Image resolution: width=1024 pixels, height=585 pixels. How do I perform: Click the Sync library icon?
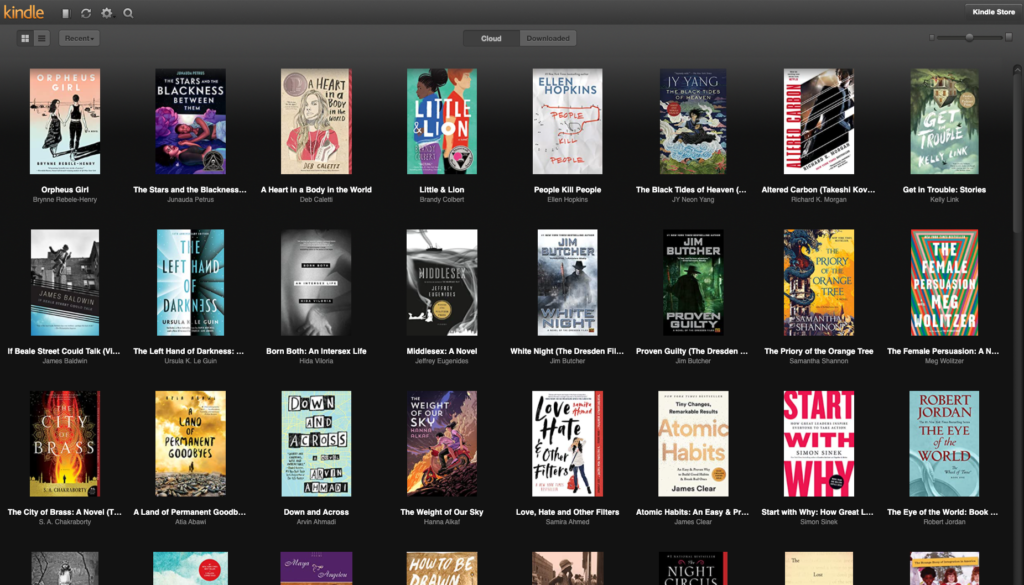86,13
